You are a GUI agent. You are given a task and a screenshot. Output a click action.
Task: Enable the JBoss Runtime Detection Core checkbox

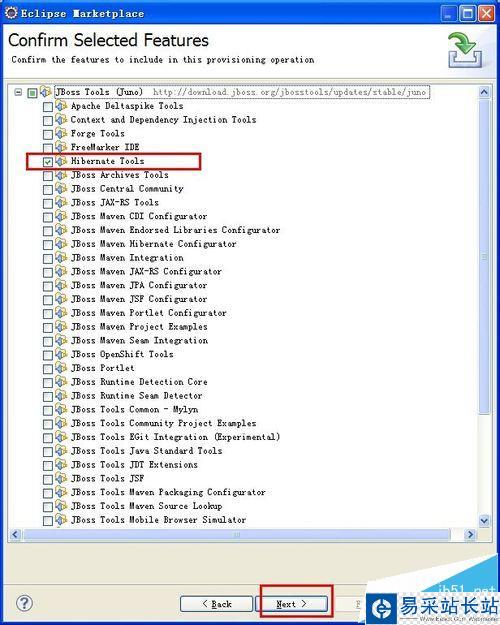coord(48,383)
